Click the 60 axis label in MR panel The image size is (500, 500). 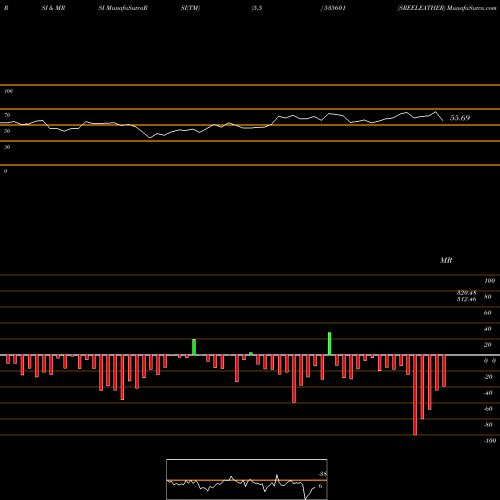[x=488, y=313]
